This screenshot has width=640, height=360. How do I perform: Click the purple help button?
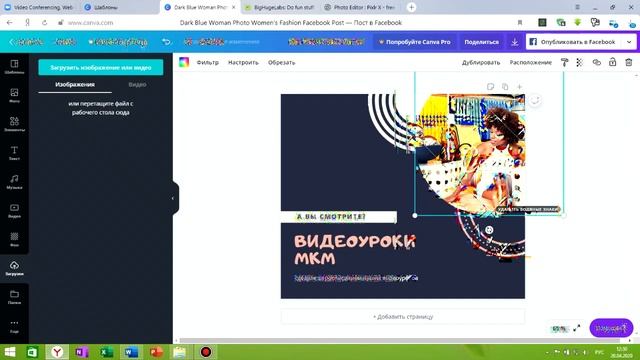611,328
